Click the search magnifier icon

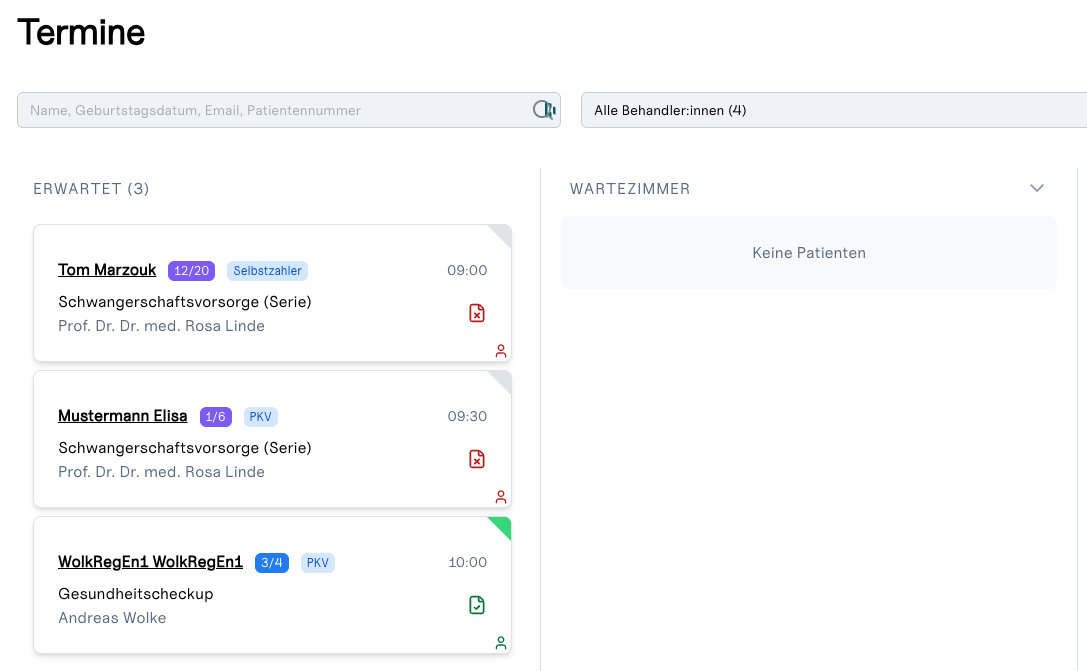tap(544, 110)
